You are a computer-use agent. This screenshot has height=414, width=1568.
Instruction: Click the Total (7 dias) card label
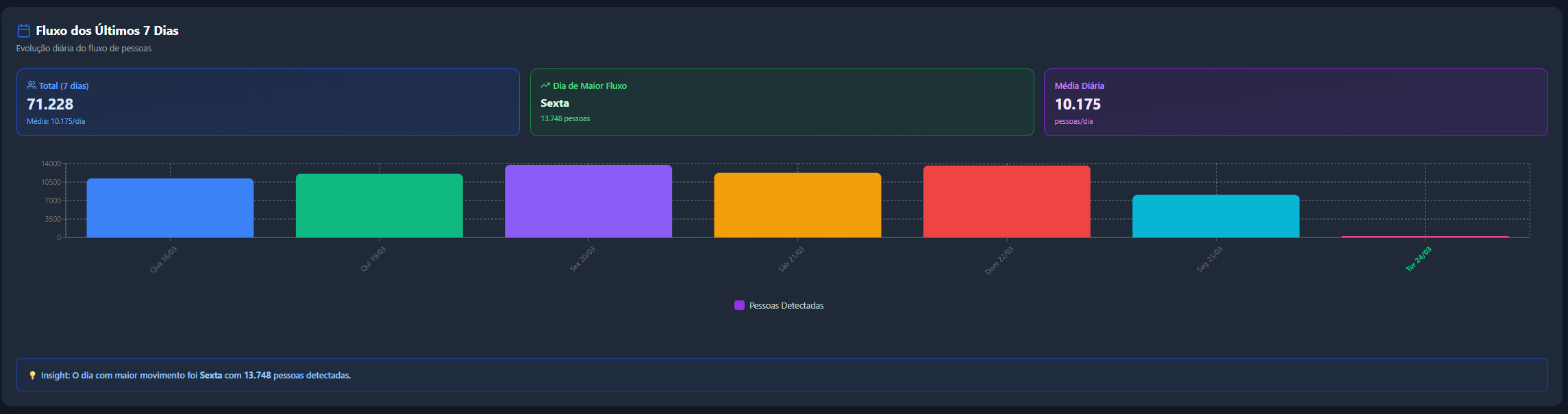pos(64,86)
